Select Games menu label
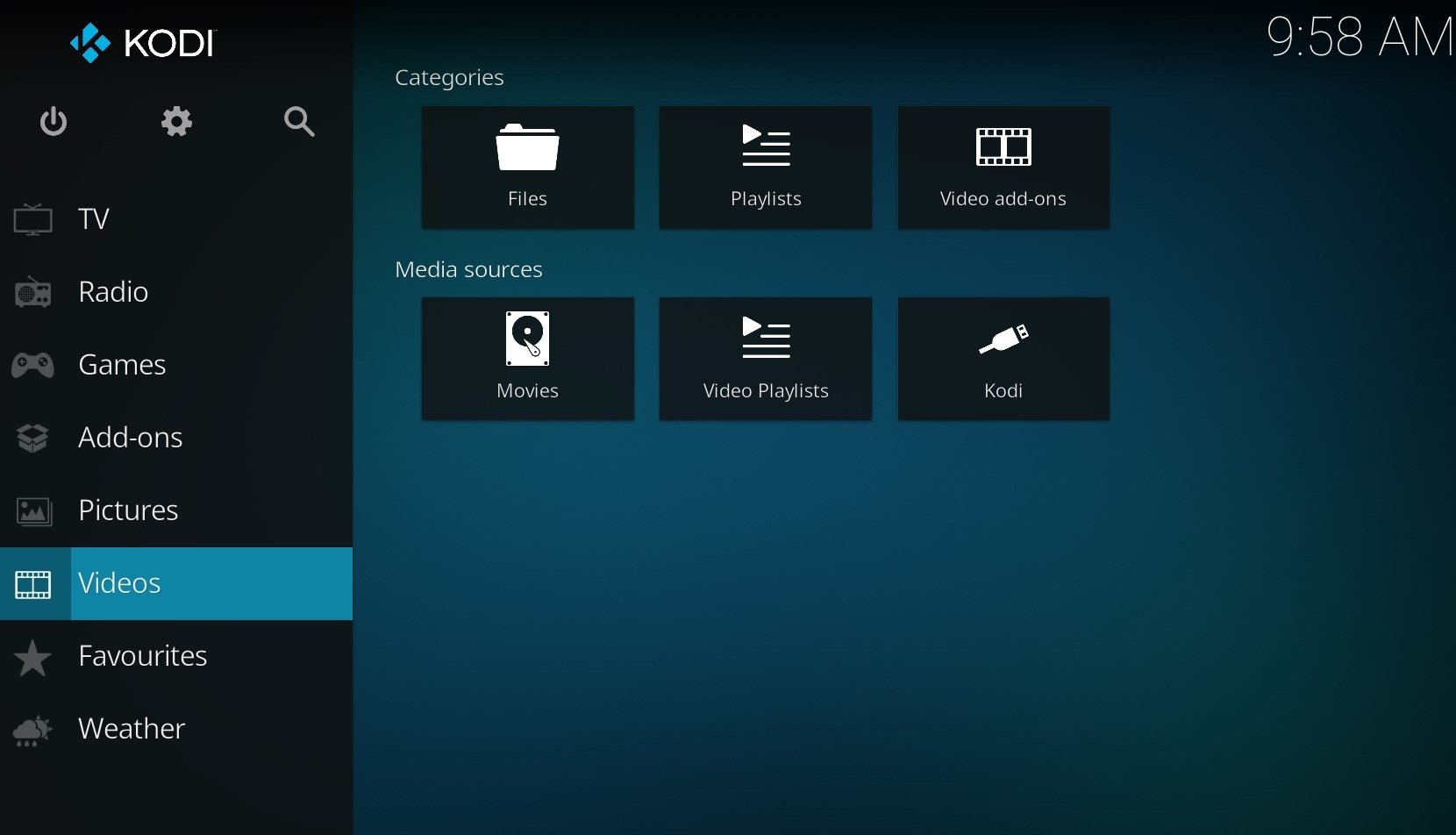 (122, 365)
